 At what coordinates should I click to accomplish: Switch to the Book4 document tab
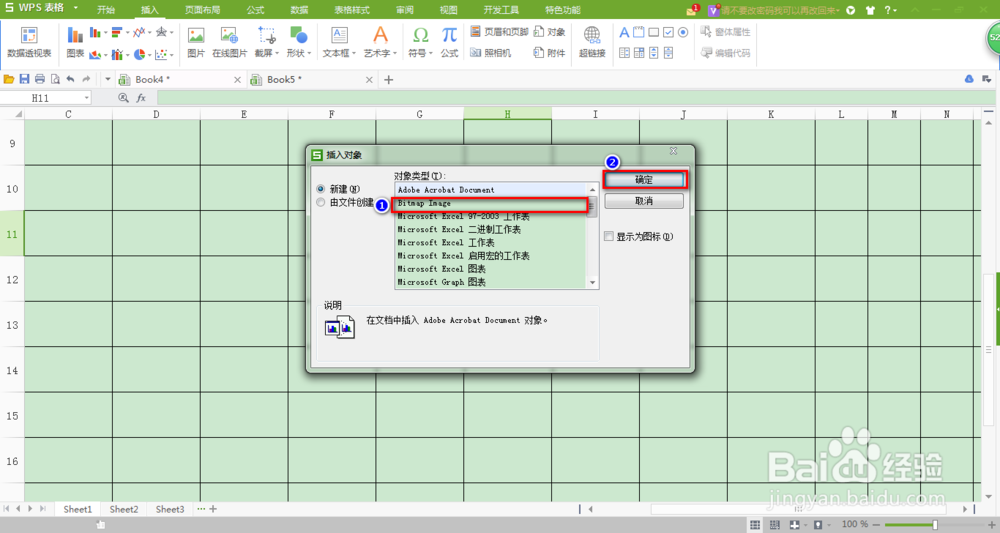click(x=181, y=79)
